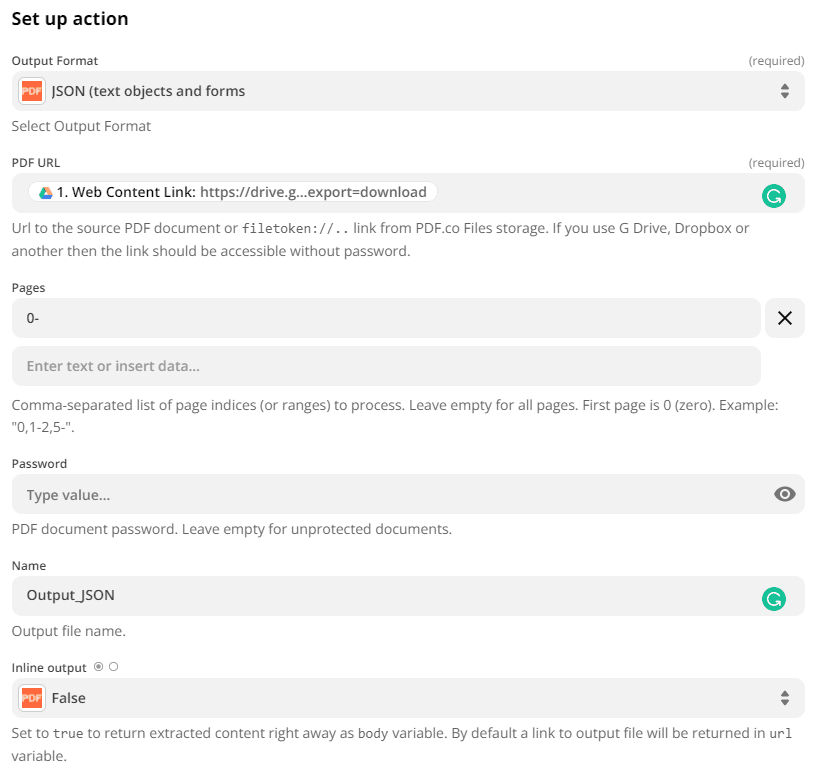Select the second Inline output radio option
This screenshot has width=817, height=769.
[113, 666]
